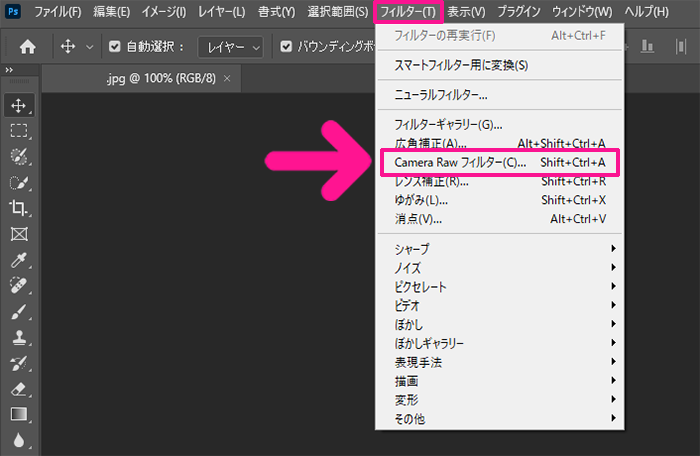Viewport: 700px width, 456px height.
Task: Select the Frame tool
Action: click(18, 234)
